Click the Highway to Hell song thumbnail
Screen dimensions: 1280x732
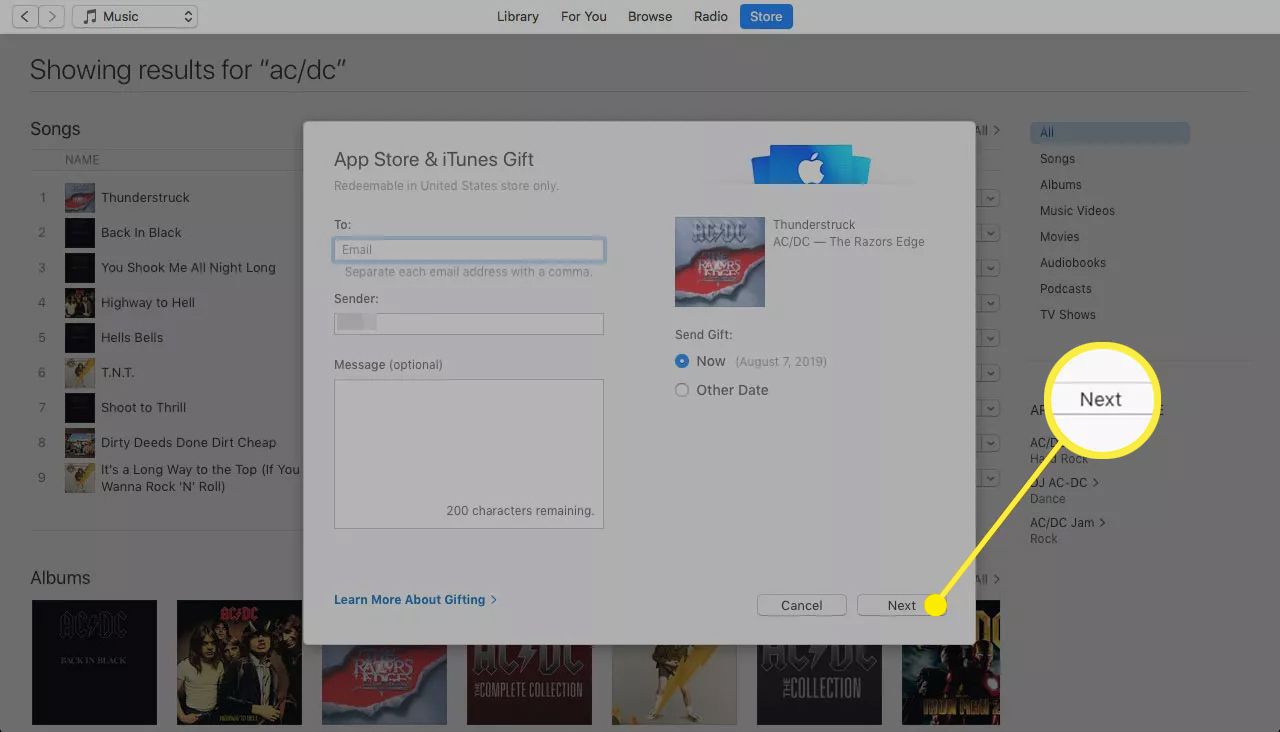[x=80, y=302]
